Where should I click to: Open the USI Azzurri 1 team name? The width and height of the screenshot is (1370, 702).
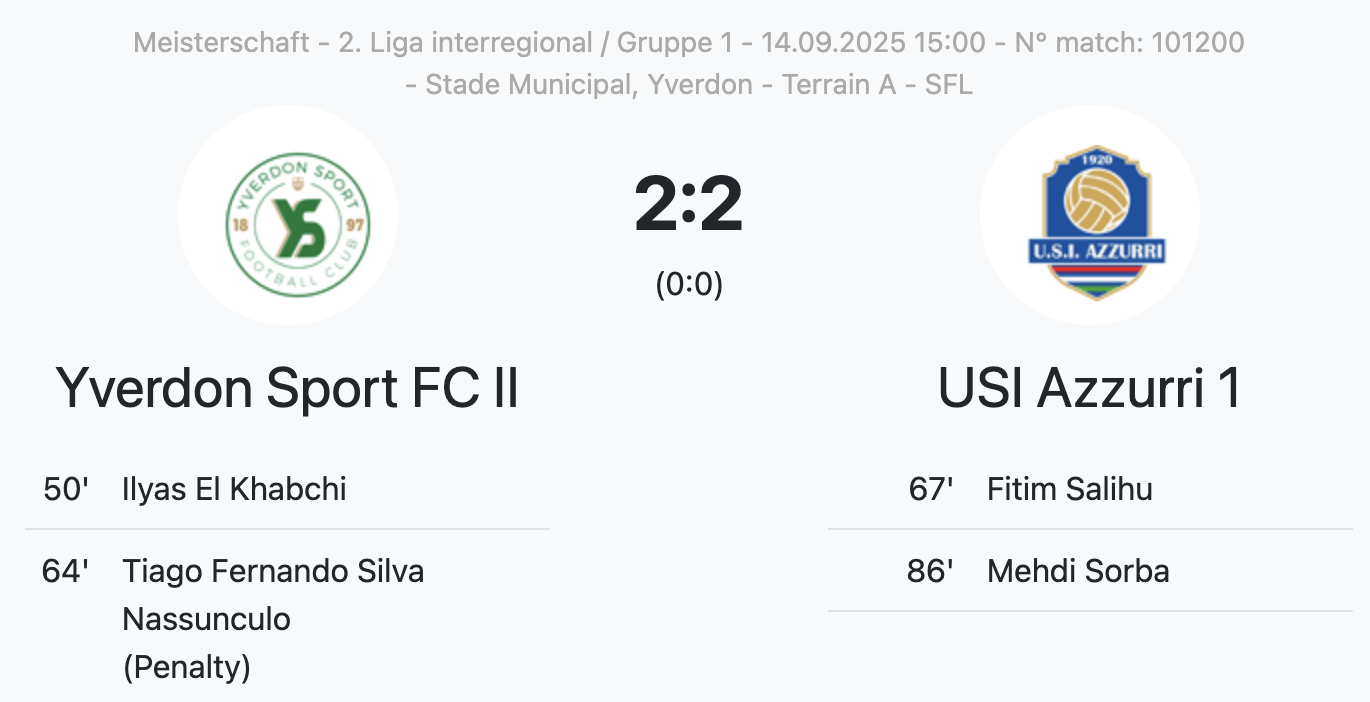pyautogui.click(x=1089, y=388)
